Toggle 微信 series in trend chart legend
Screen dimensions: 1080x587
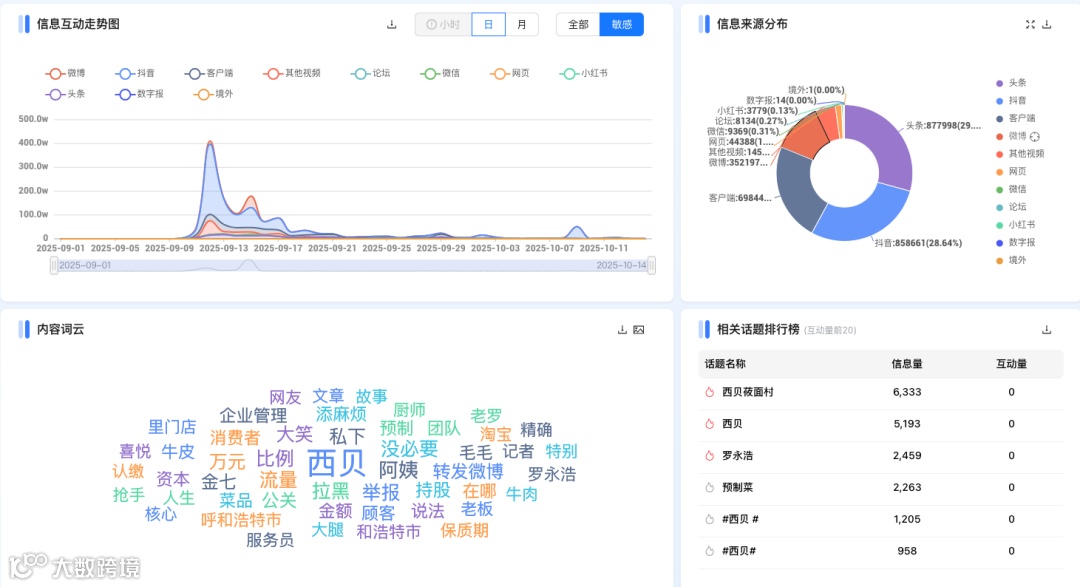(440, 73)
